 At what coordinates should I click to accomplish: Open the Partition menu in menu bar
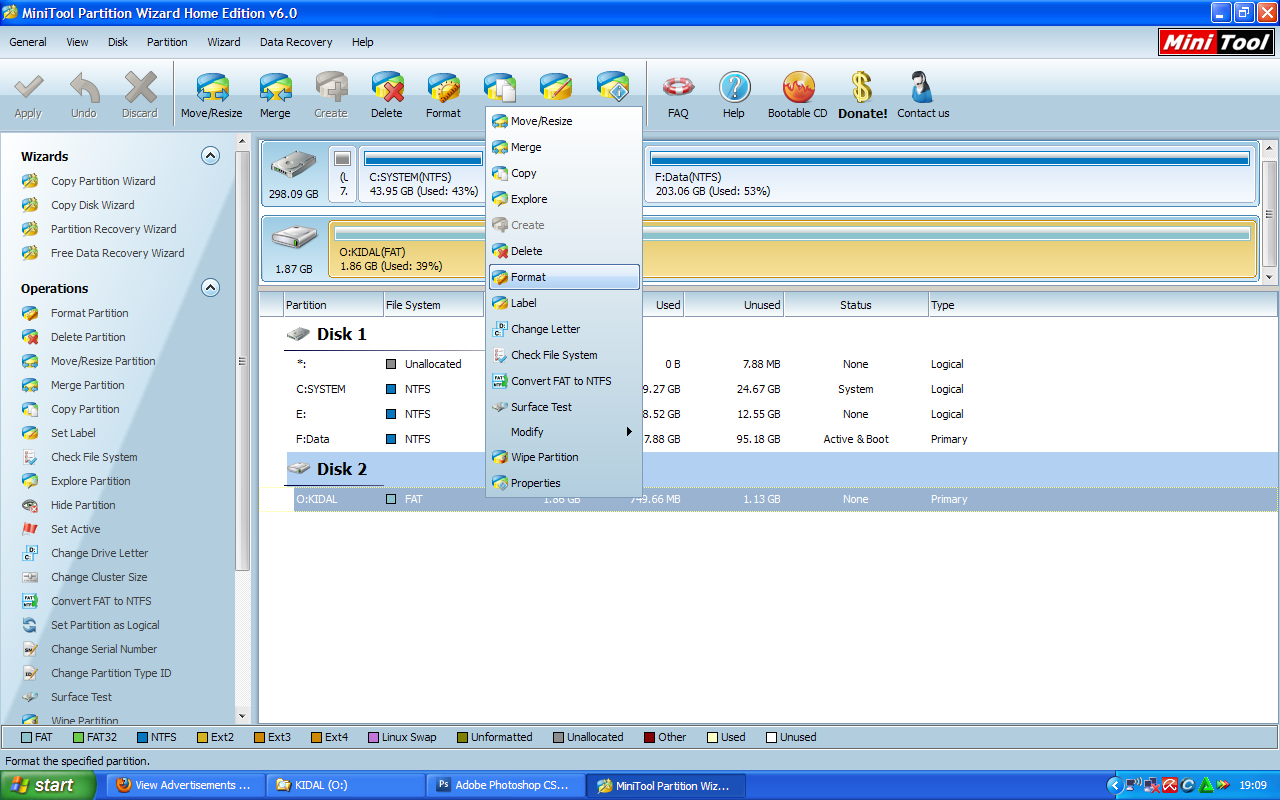pyautogui.click(x=167, y=42)
